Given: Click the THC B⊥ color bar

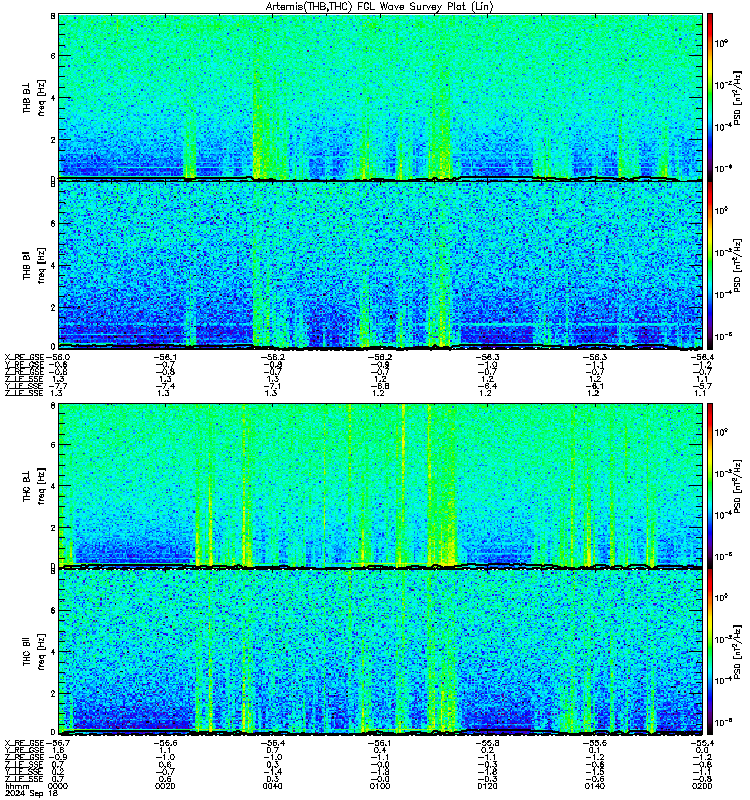Looking at the screenshot, I should point(709,485).
